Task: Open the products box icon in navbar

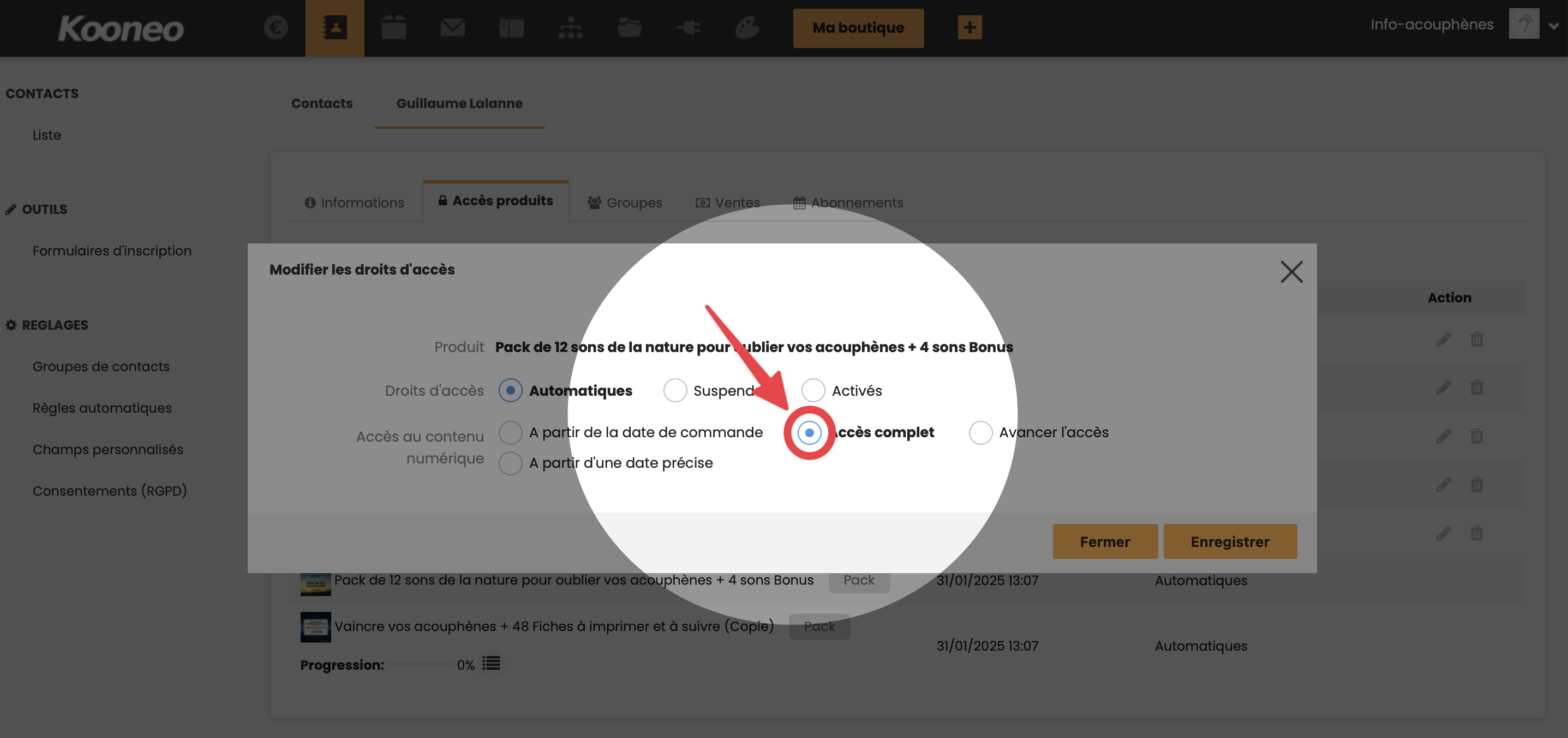Action: (x=394, y=27)
